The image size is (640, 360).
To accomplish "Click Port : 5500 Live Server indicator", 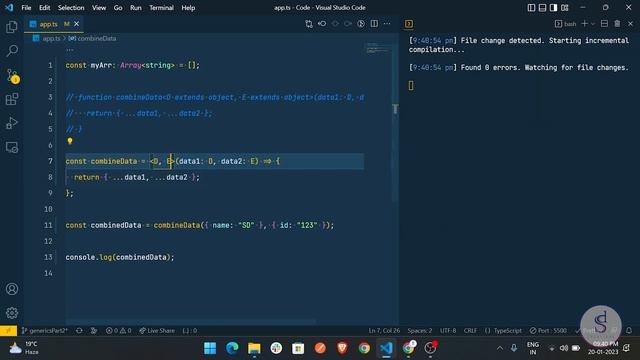I will 548,331.
